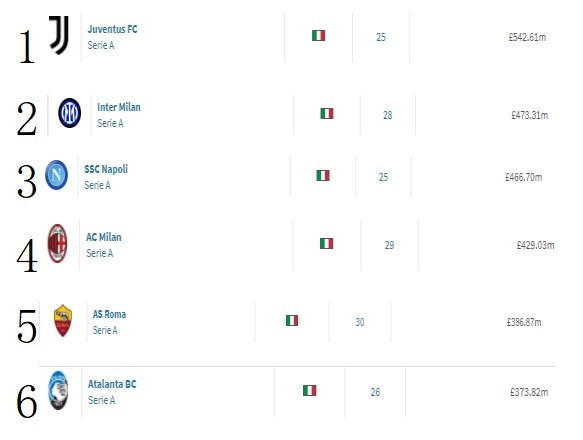Click the Italian flag in Juventus row
Image resolution: width=583 pixels, height=440 pixels.
[319, 36]
